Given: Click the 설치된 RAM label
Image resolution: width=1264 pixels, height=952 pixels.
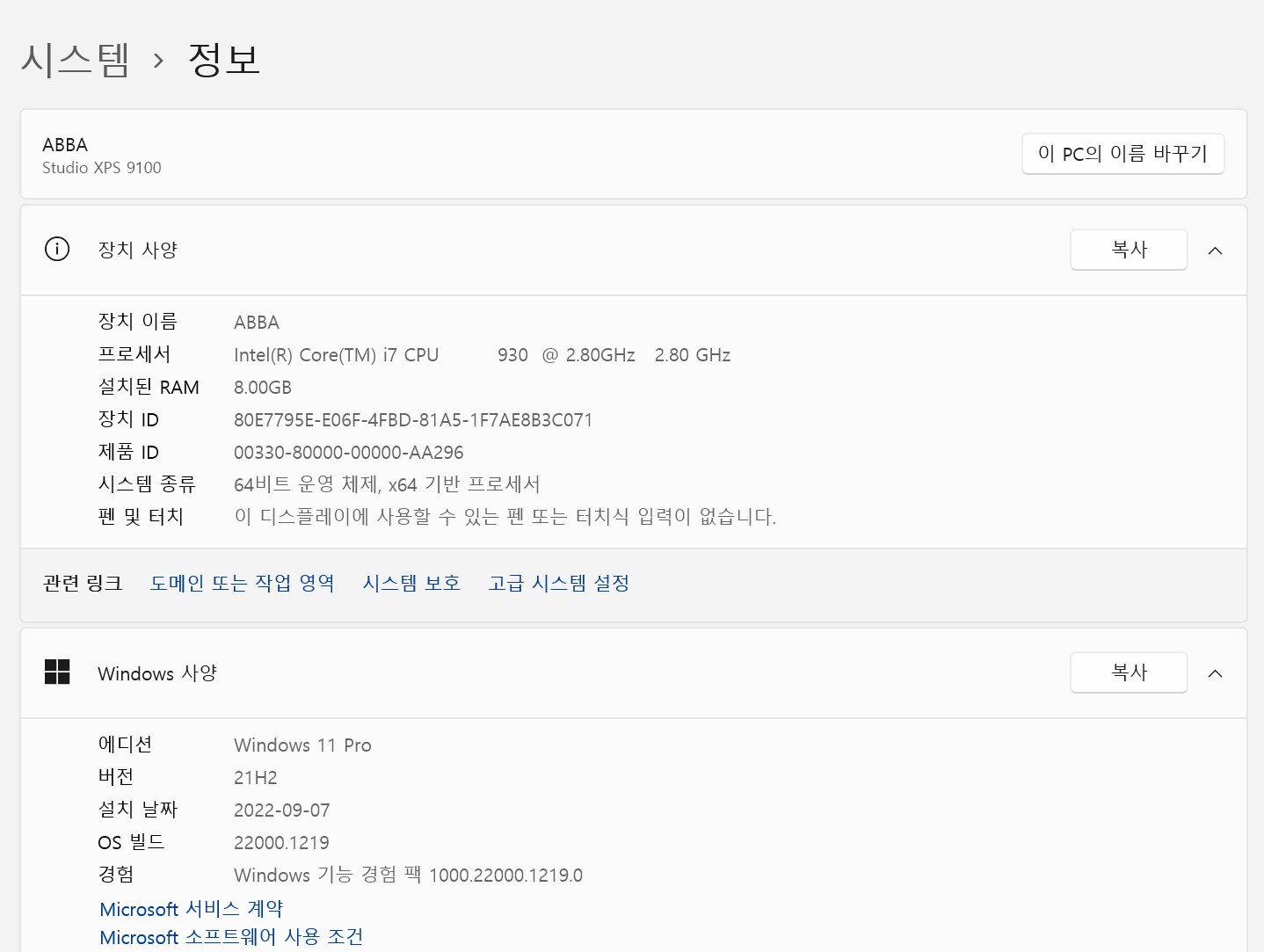Looking at the screenshot, I should [x=149, y=387].
